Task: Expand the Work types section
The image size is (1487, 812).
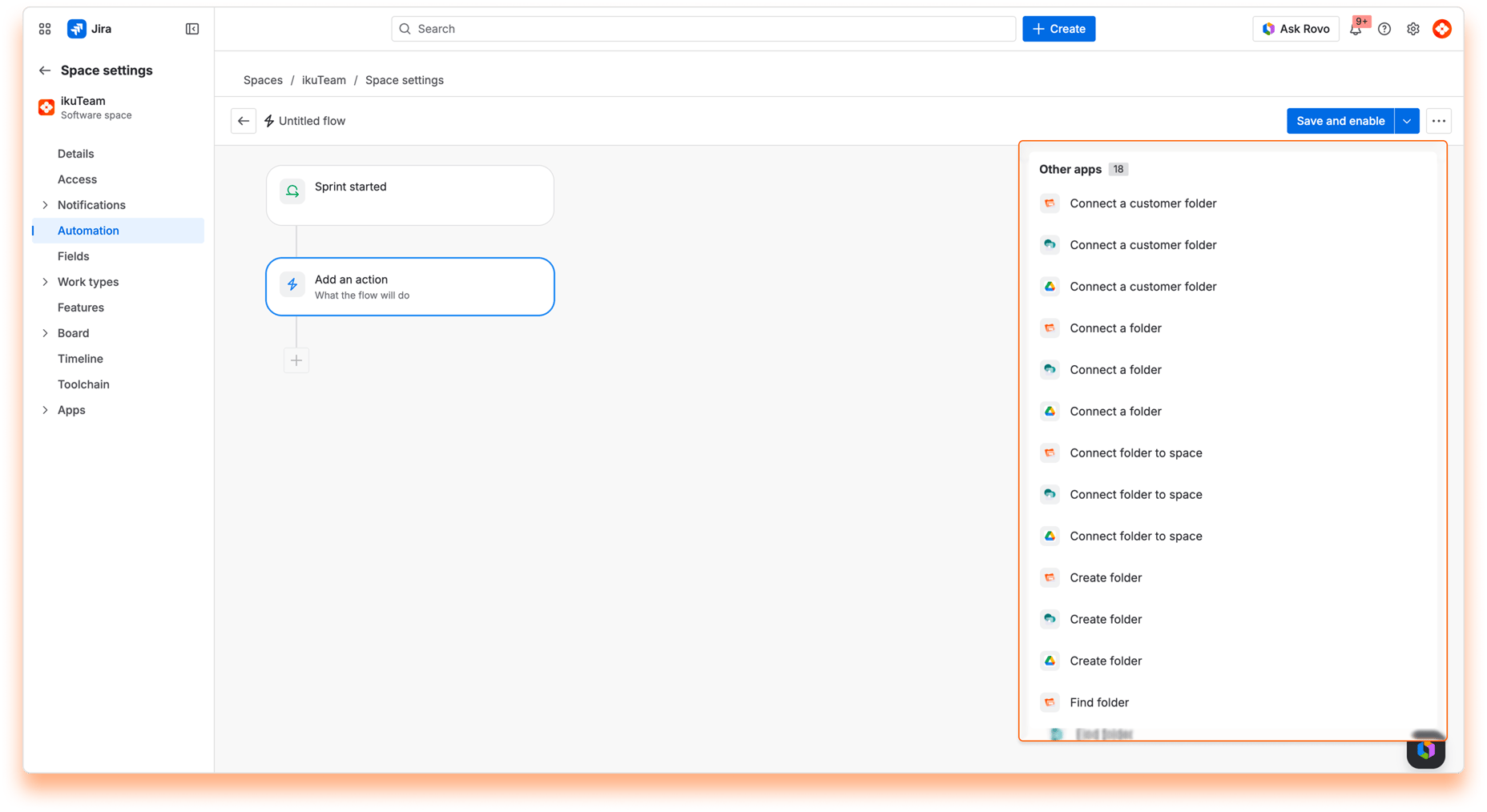Action: (45, 282)
